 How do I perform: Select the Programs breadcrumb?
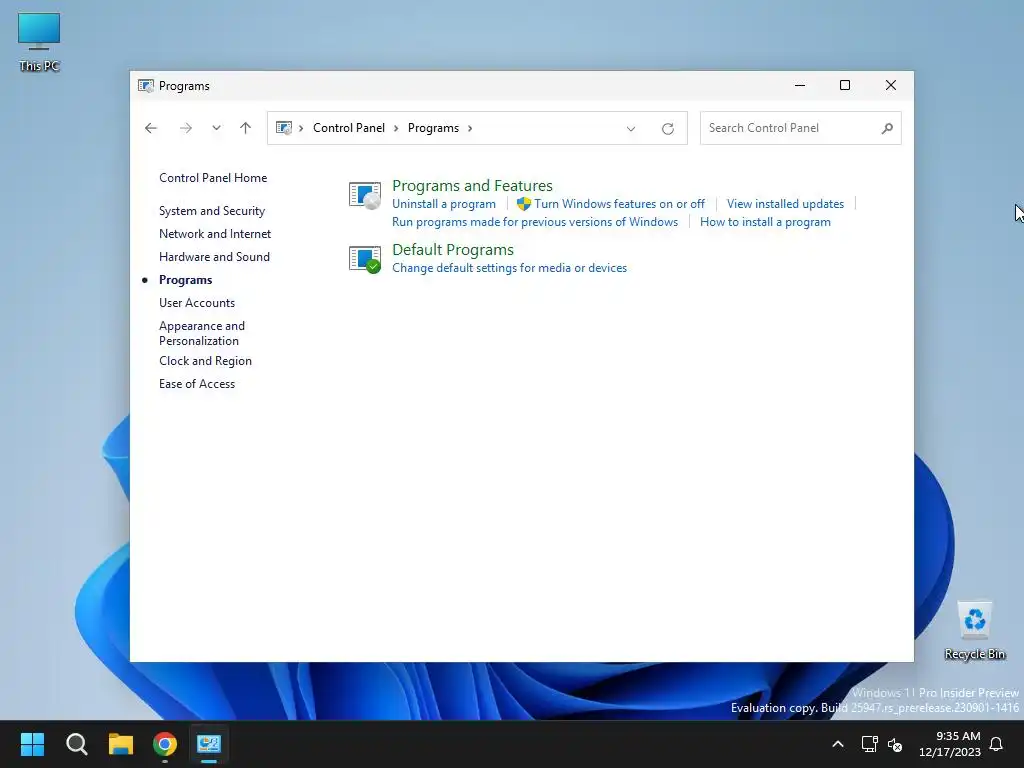[x=433, y=128]
